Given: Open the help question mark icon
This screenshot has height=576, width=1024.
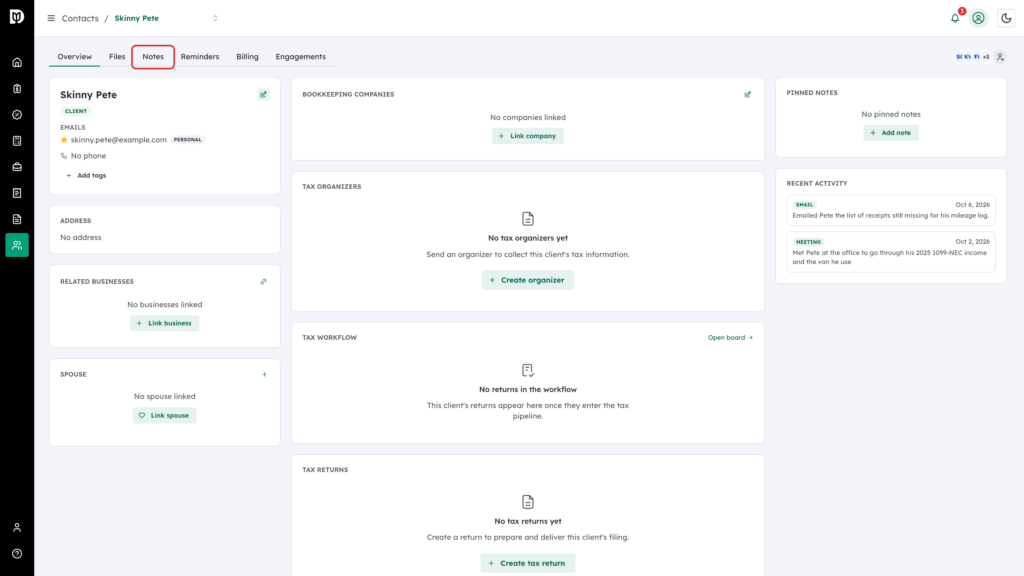Looking at the screenshot, I should [17, 554].
